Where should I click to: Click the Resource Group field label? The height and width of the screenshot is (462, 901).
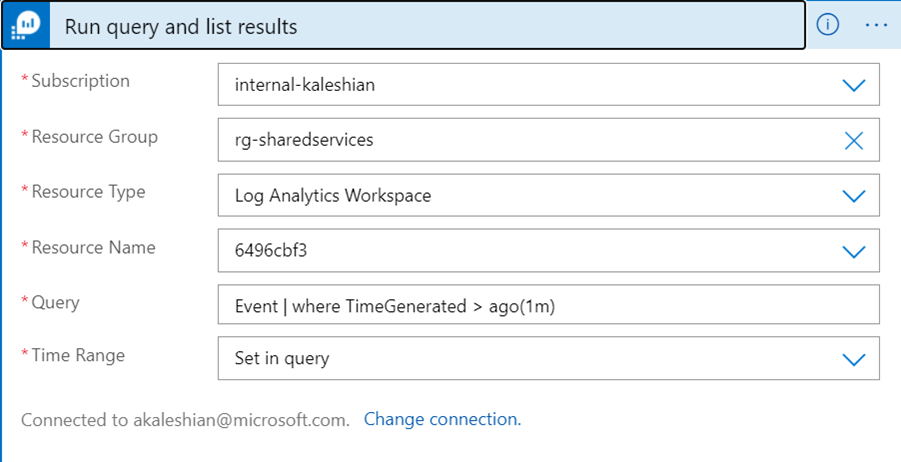click(94, 137)
